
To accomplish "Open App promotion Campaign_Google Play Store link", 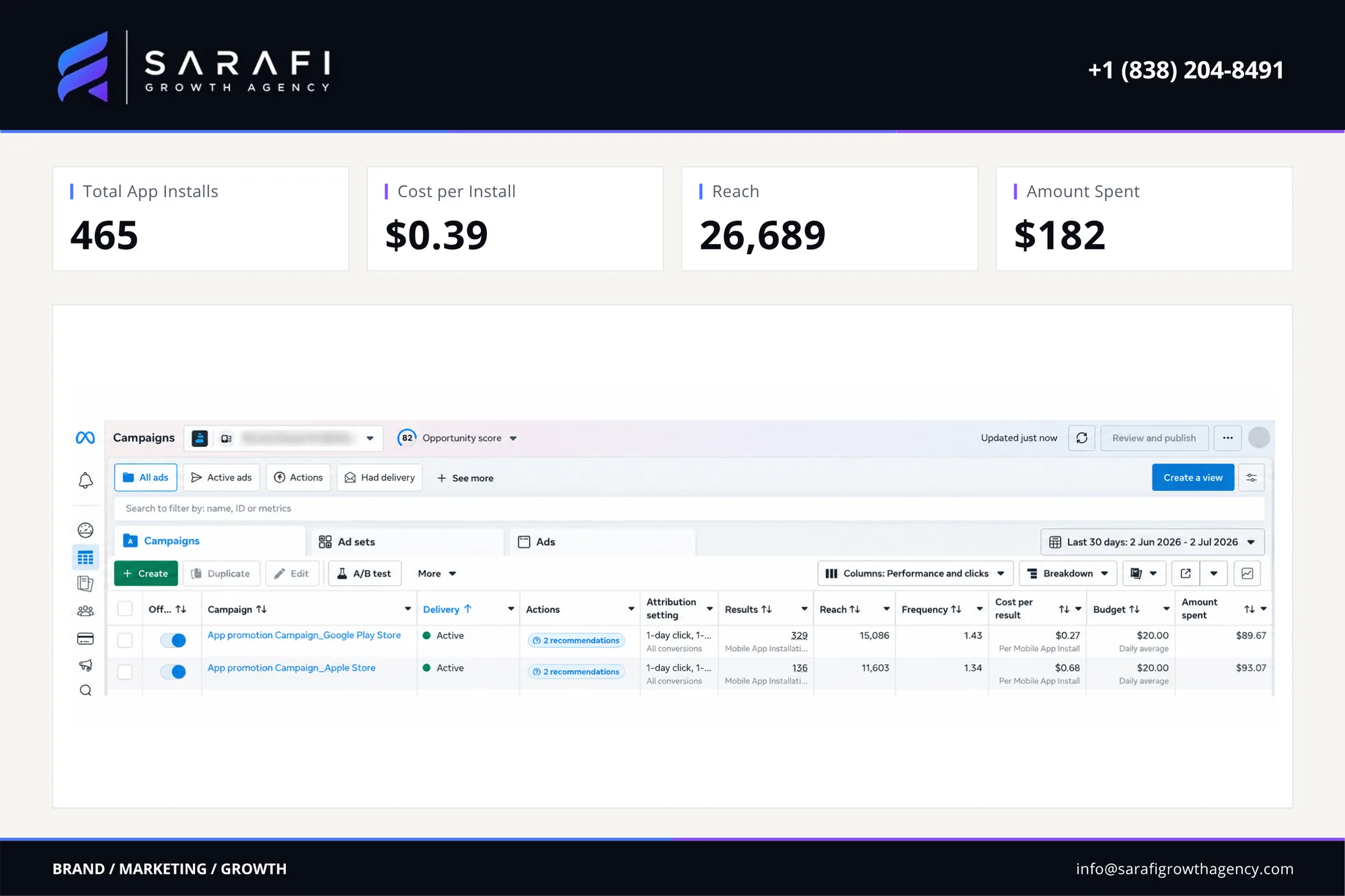I will (304, 635).
